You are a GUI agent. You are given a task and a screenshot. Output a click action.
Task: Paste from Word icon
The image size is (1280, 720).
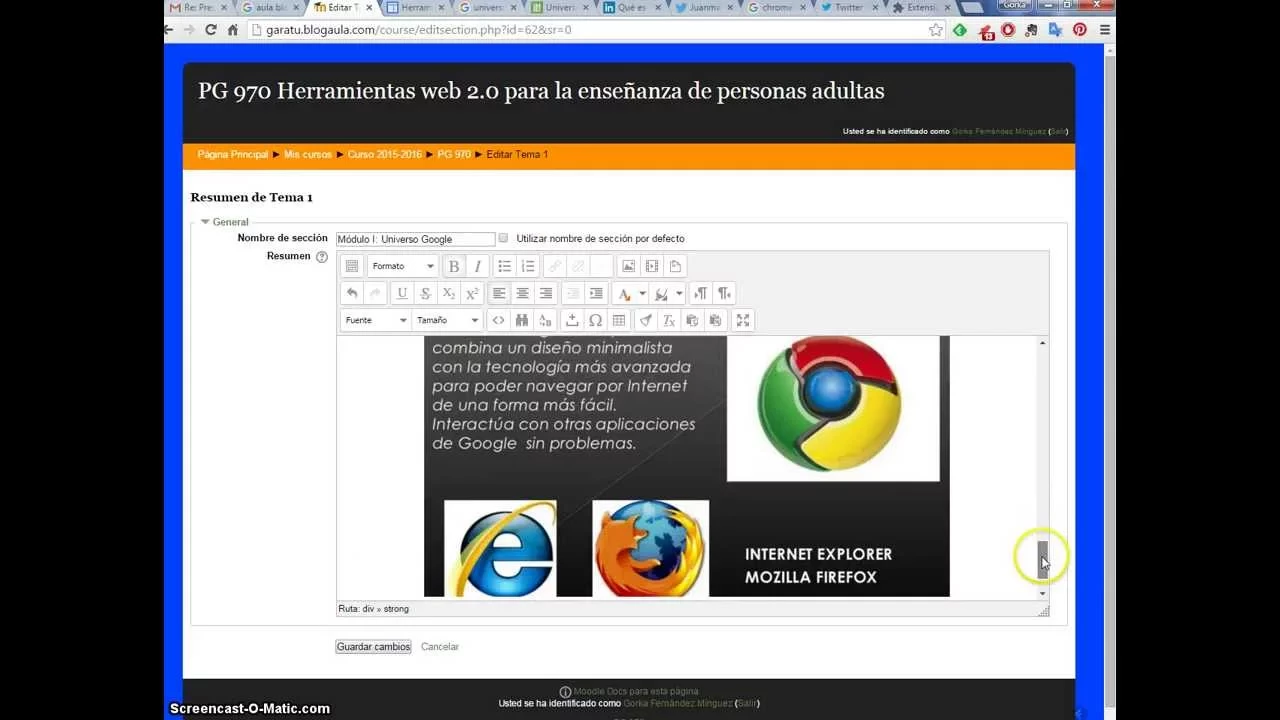point(716,320)
